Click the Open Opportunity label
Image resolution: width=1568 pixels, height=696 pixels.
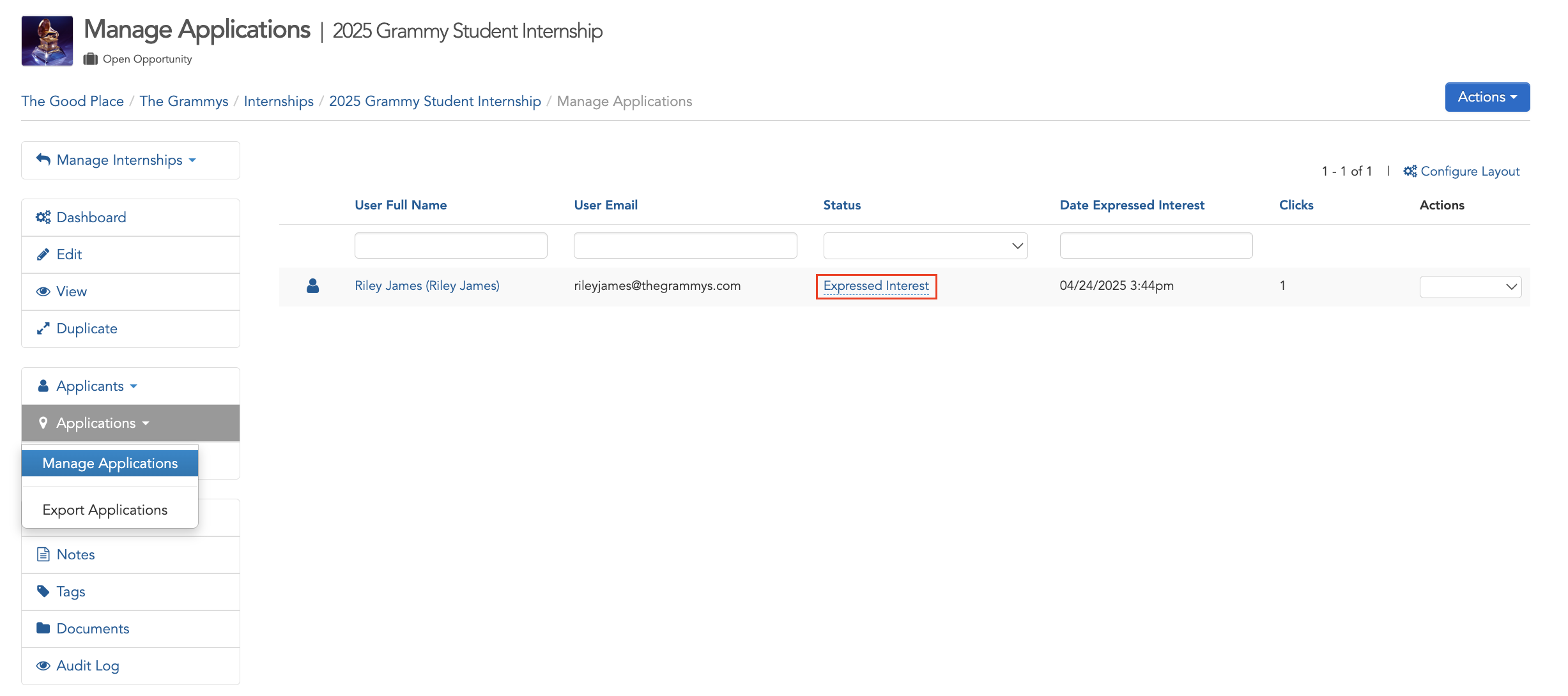(147, 59)
